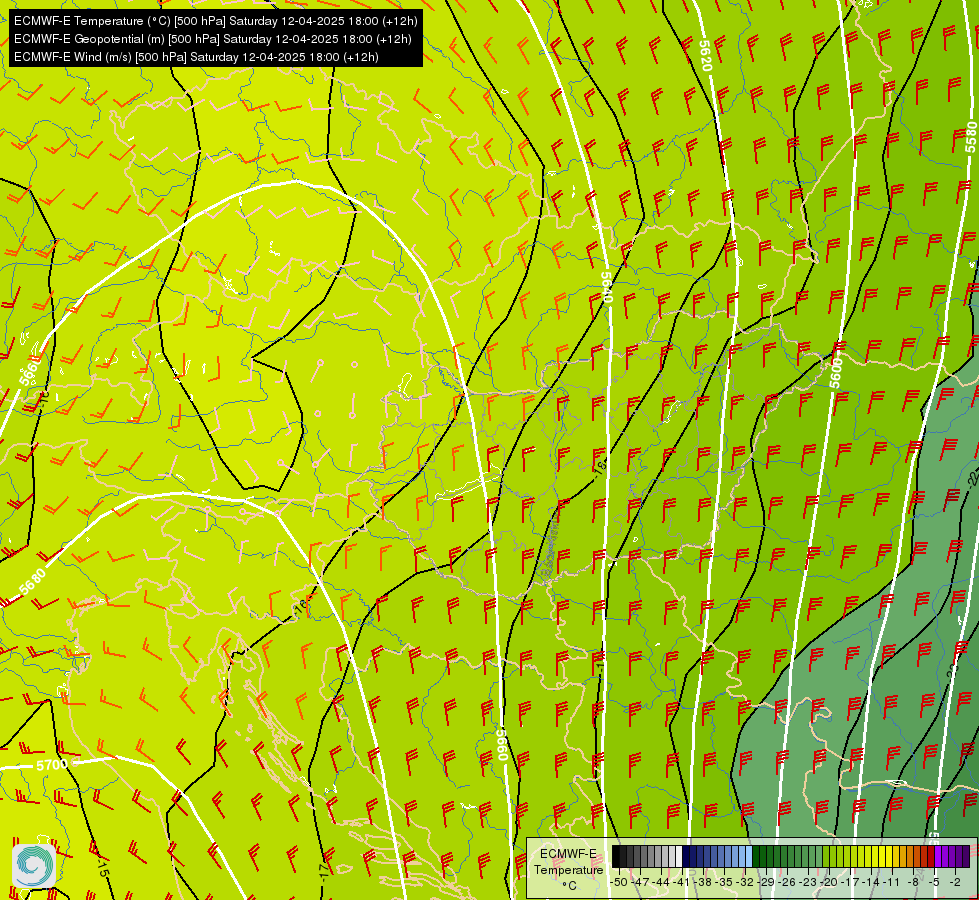Select the 5600 geopotential contour label
The image size is (979, 900).
pos(836,373)
